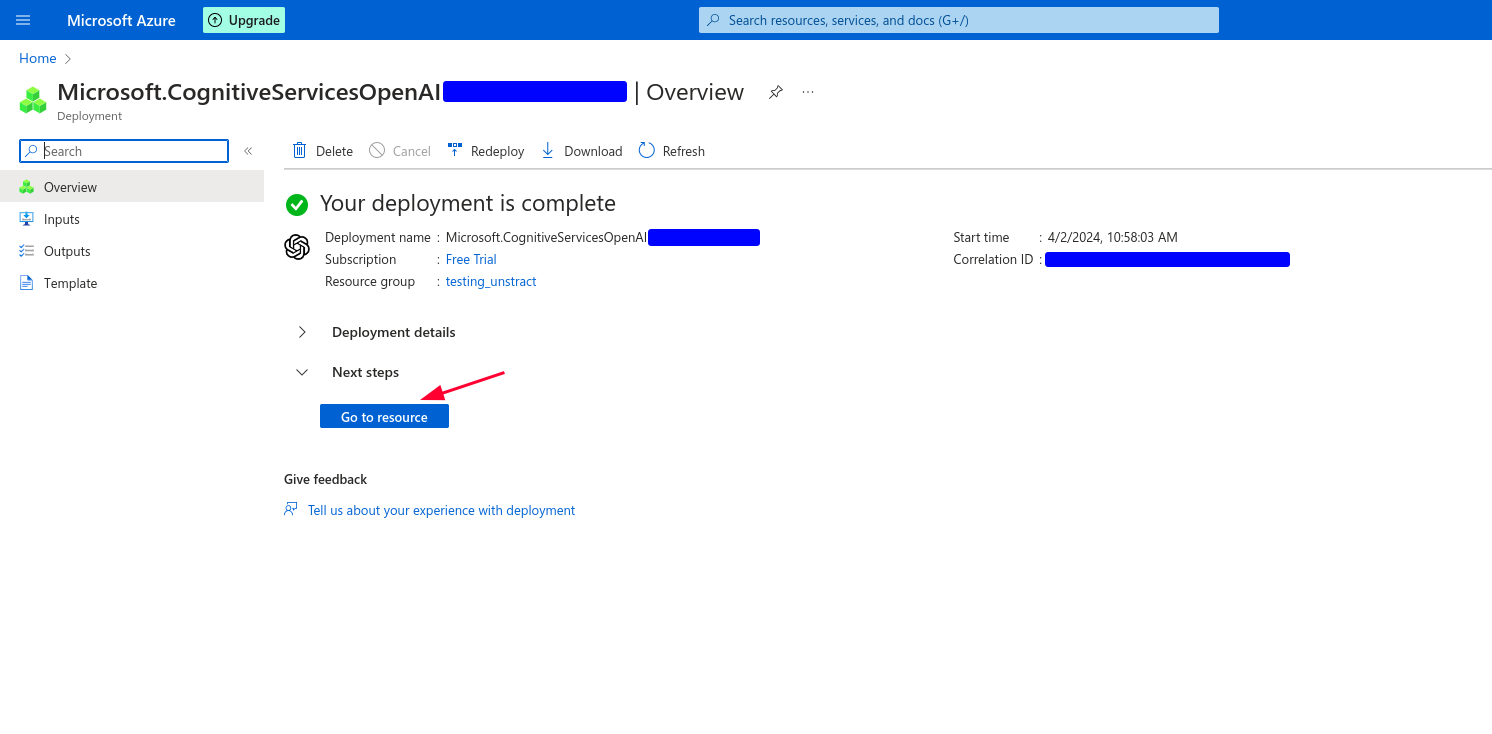Click the Give feedback heading
The height and width of the screenshot is (734, 1492).
point(325,479)
